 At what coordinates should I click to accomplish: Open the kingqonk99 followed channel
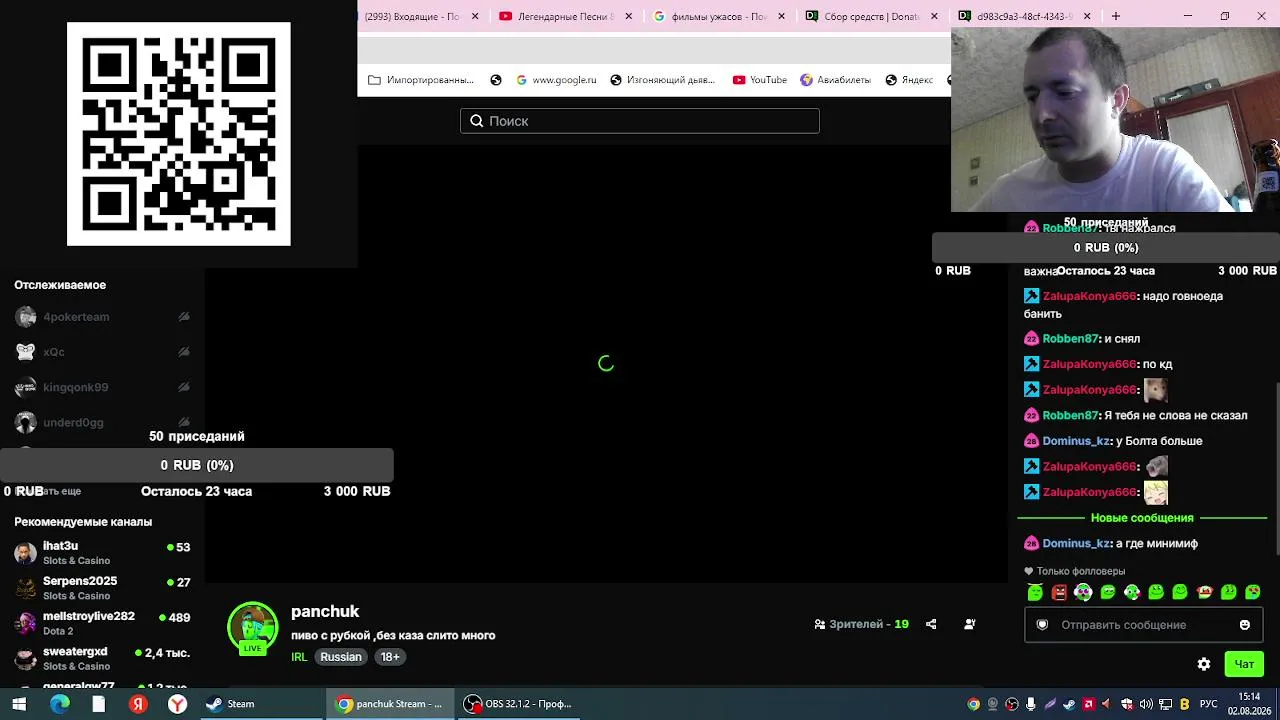point(102,387)
